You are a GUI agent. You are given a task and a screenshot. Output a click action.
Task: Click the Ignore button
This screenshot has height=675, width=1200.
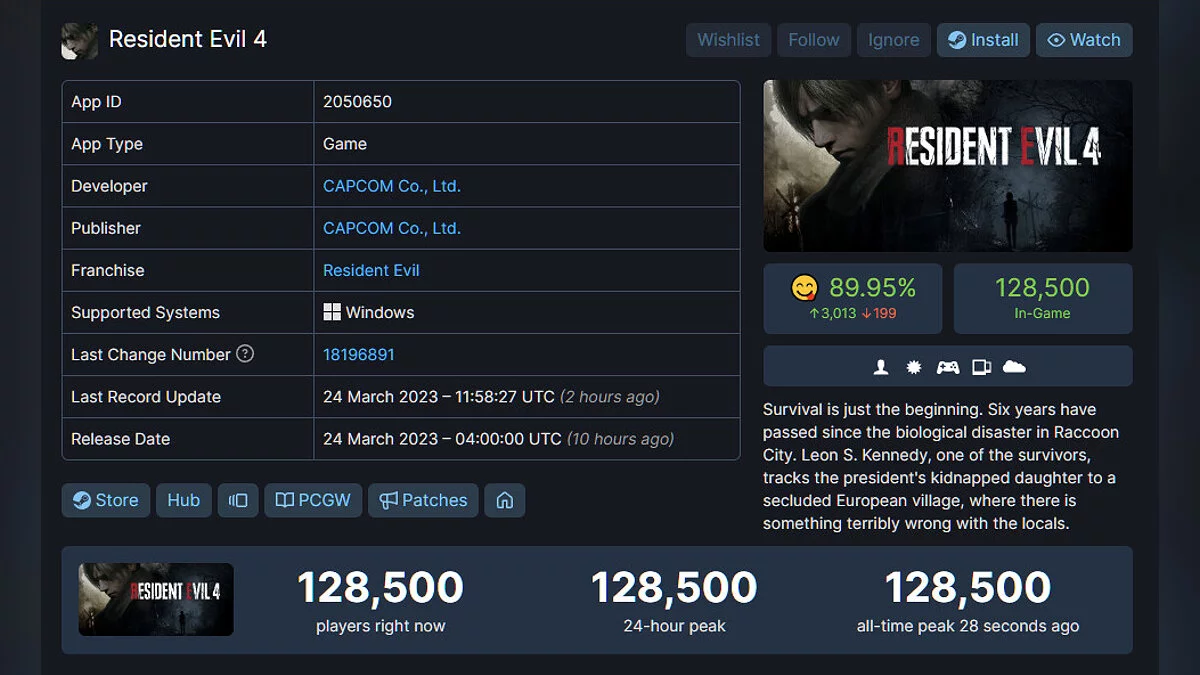[x=894, y=40]
